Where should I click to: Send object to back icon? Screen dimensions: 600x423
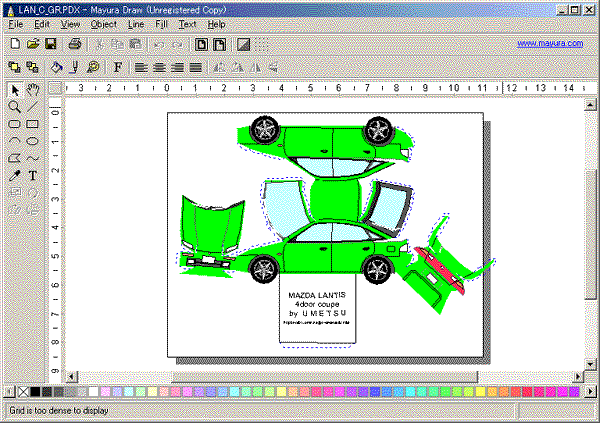tap(33, 67)
